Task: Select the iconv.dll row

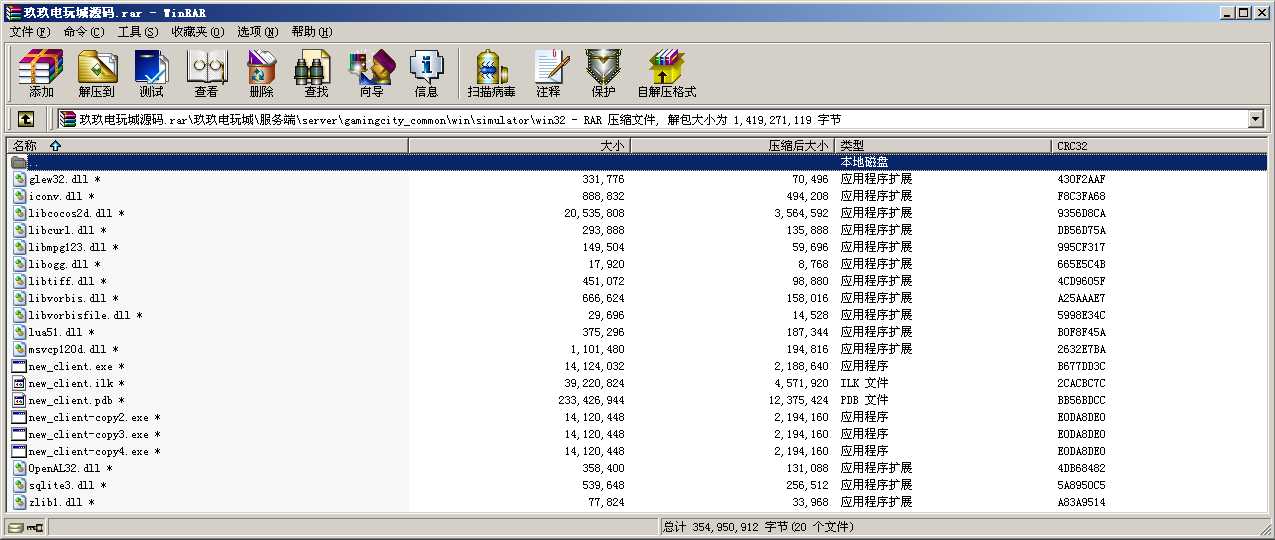Action: [636, 196]
